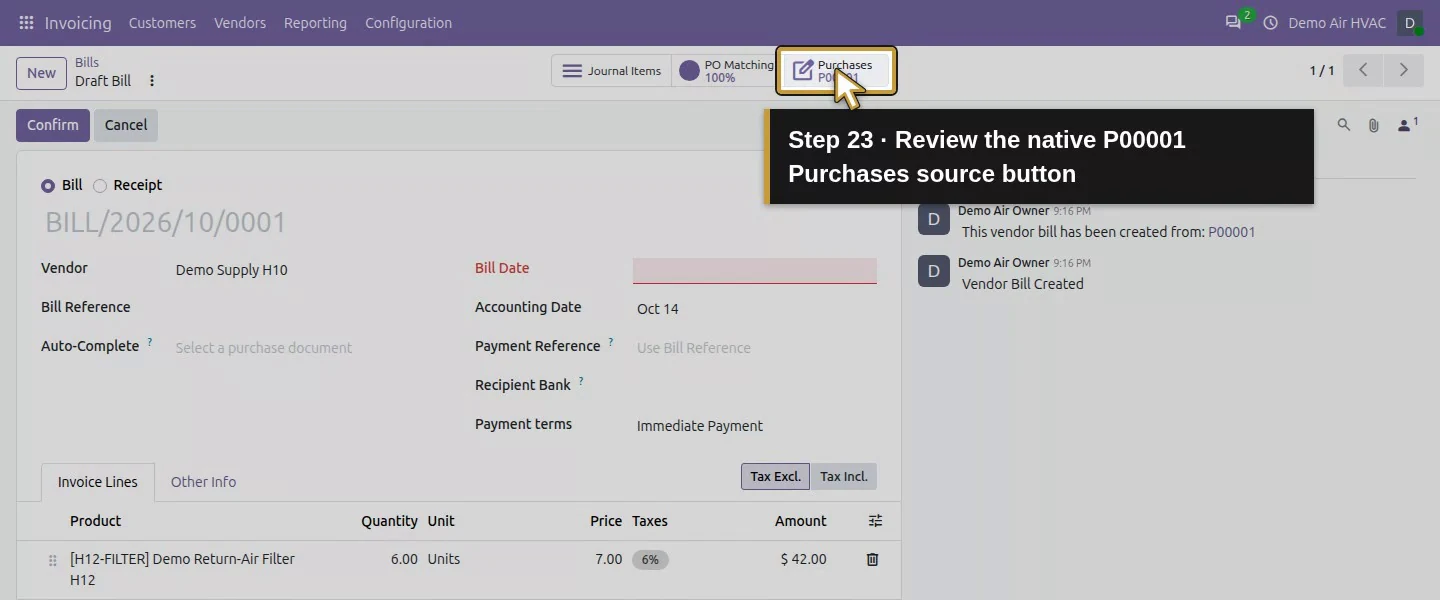Image resolution: width=1440 pixels, height=600 pixels.
Task: Open Journal Items smart button
Action: [611, 71]
